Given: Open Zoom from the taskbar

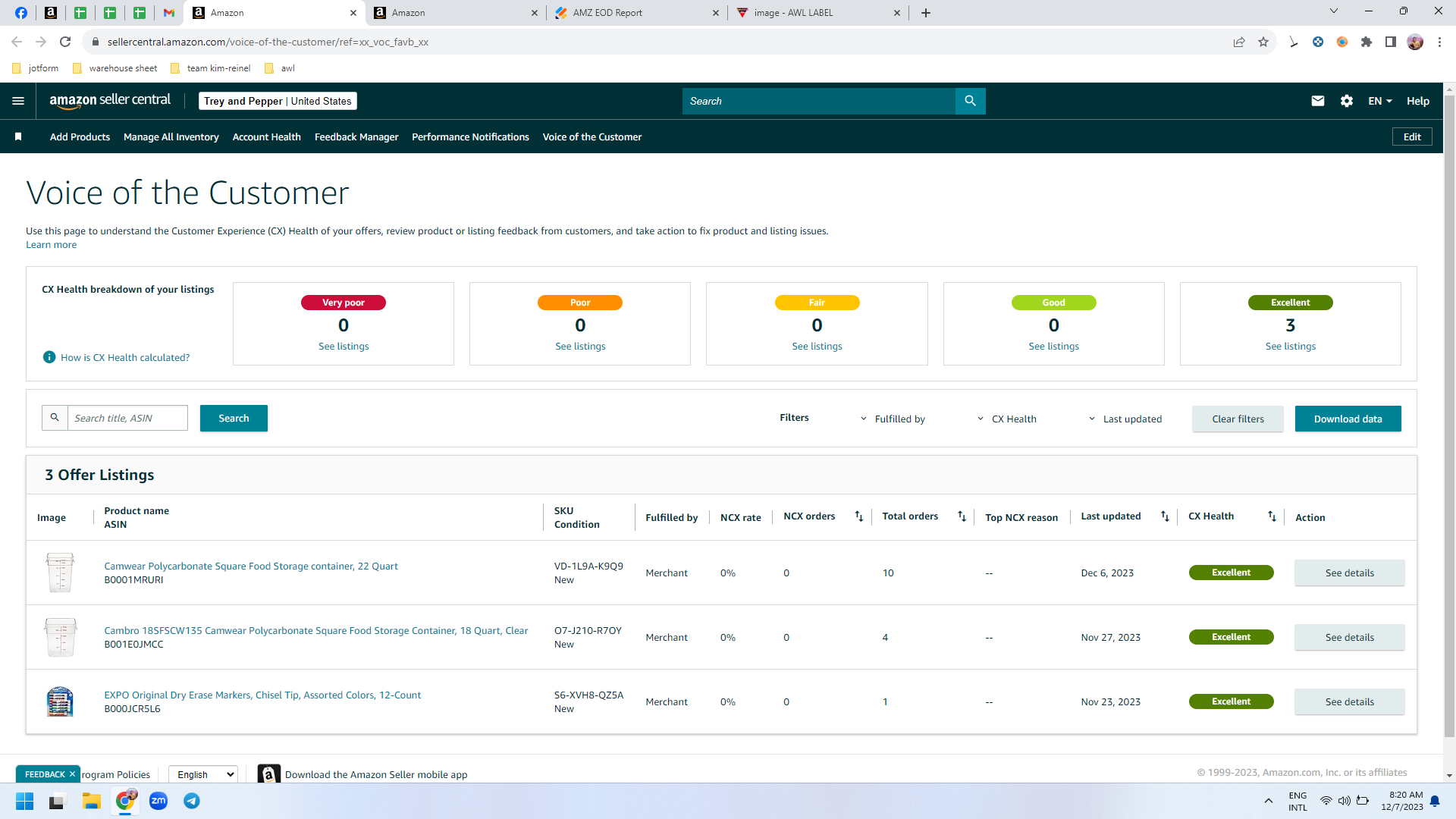Looking at the screenshot, I should click(158, 801).
